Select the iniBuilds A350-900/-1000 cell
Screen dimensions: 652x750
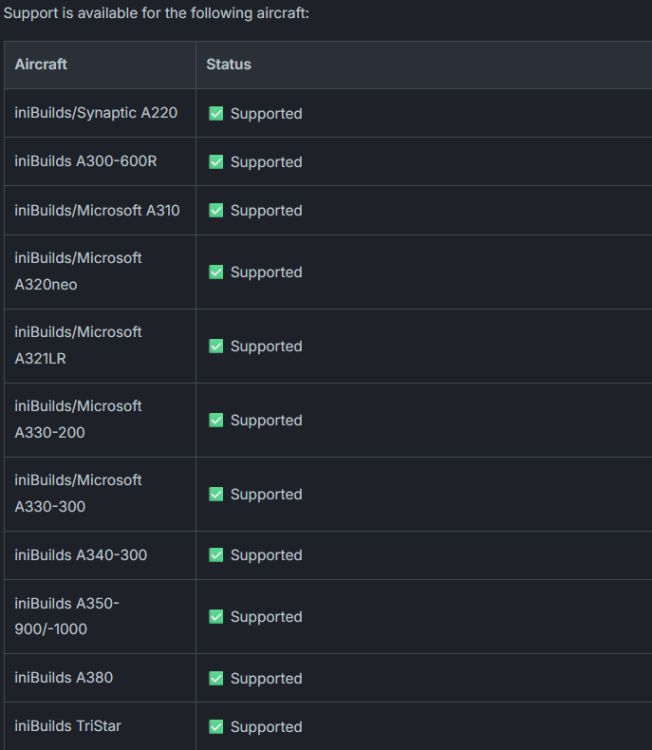point(100,617)
